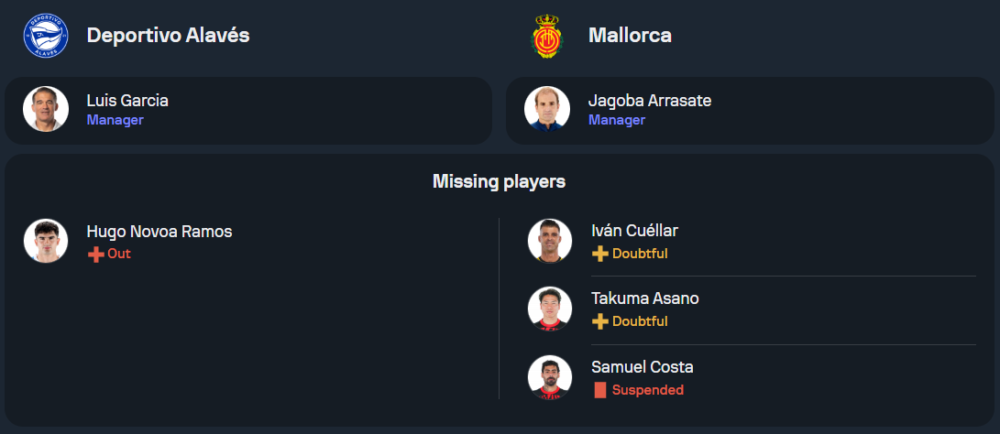Click the red cross injury icon
This screenshot has width=1000, height=434.
(x=96, y=254)
